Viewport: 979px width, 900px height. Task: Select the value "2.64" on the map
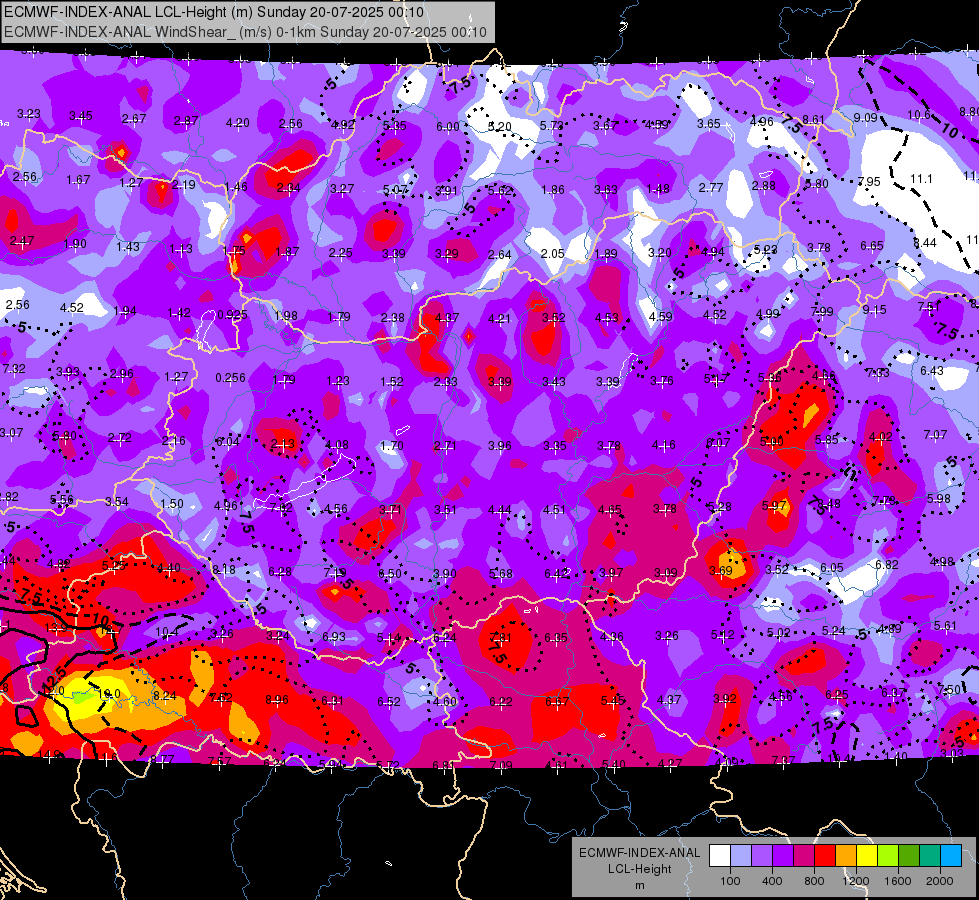pyautogui.click(x=499, y=254)
